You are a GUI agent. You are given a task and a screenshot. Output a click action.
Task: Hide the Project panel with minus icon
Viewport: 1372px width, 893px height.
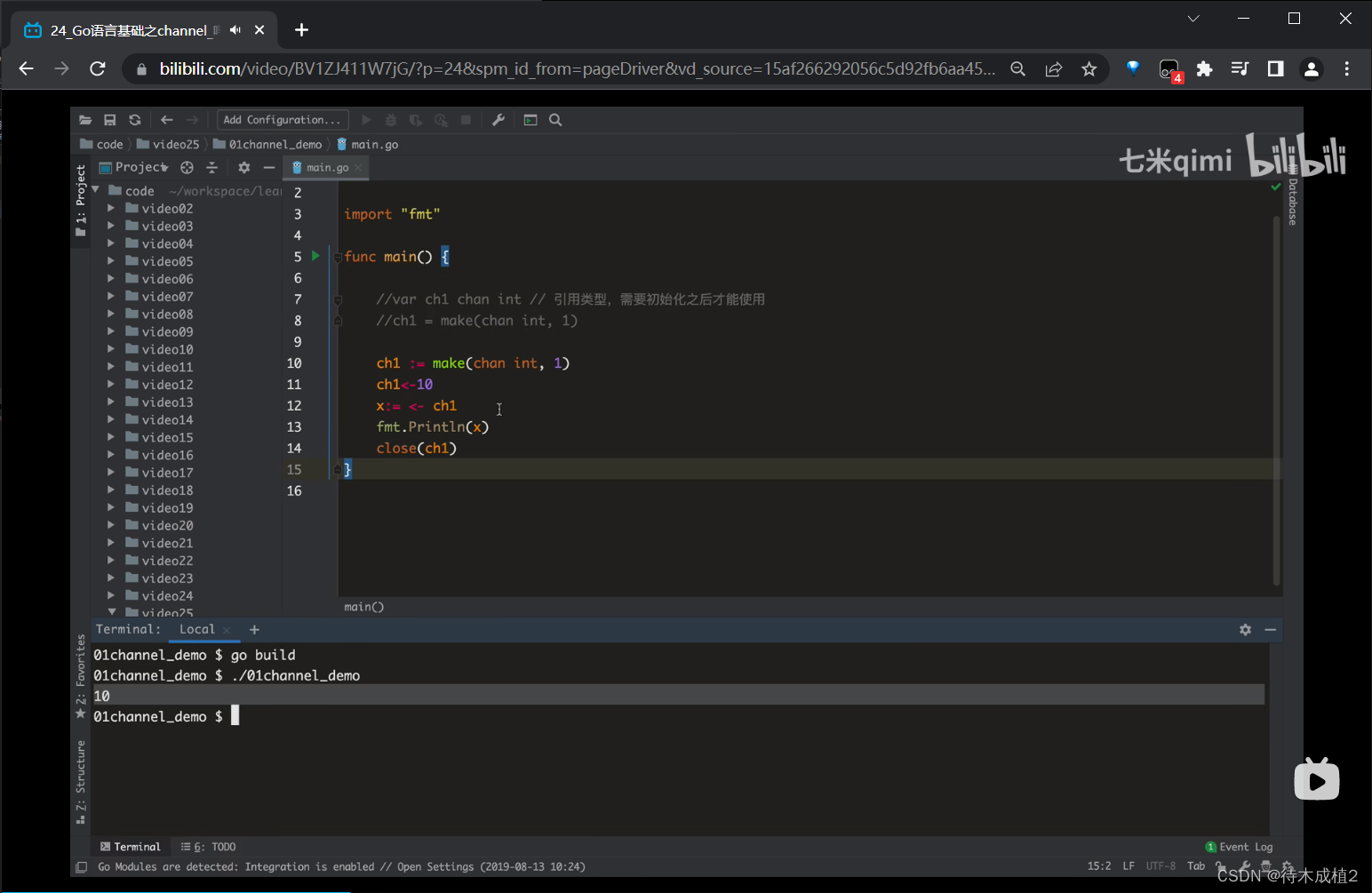(x=269, y=167)
